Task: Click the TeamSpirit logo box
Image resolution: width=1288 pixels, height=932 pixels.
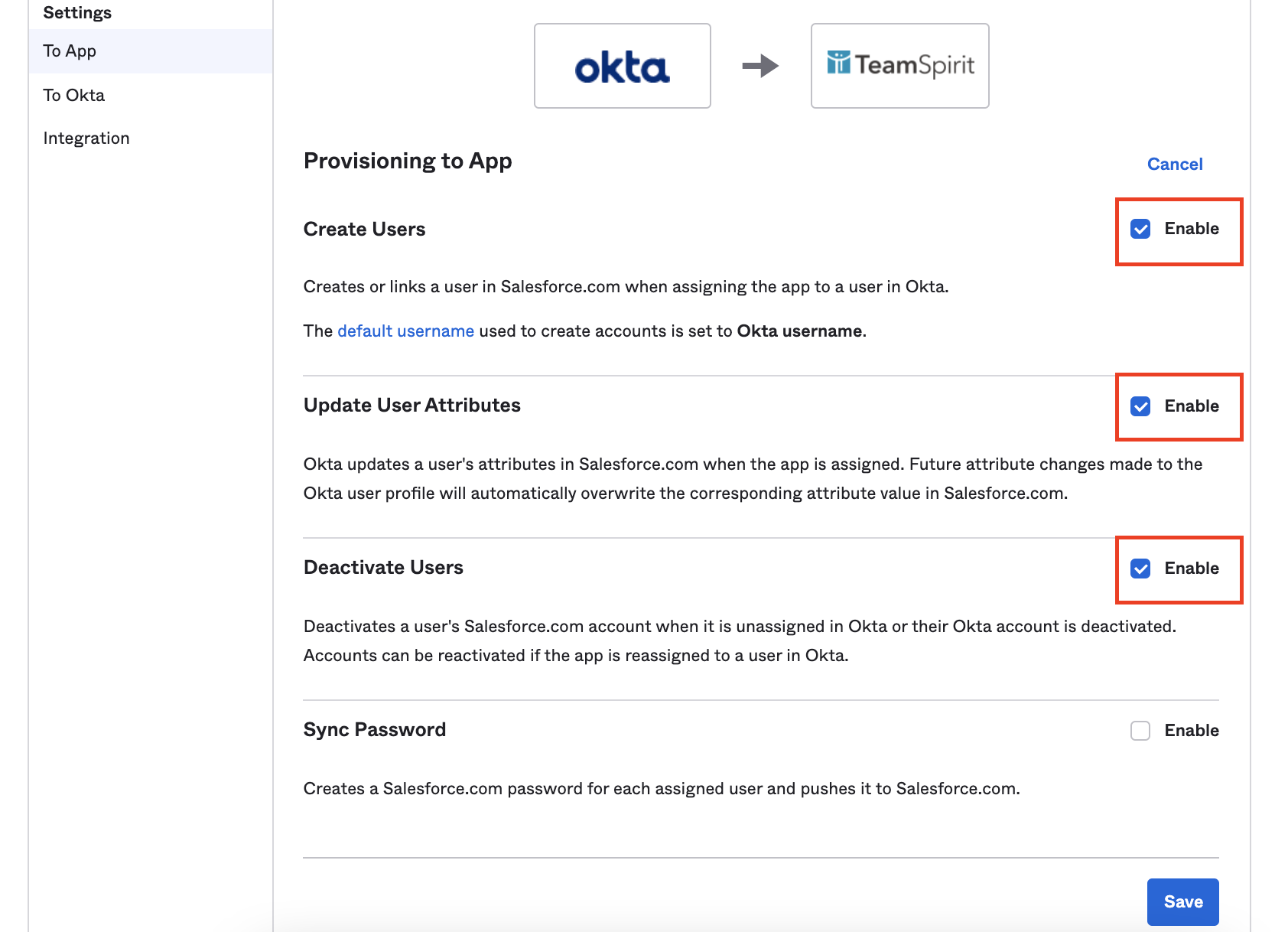Action: (x=899, y=66)
